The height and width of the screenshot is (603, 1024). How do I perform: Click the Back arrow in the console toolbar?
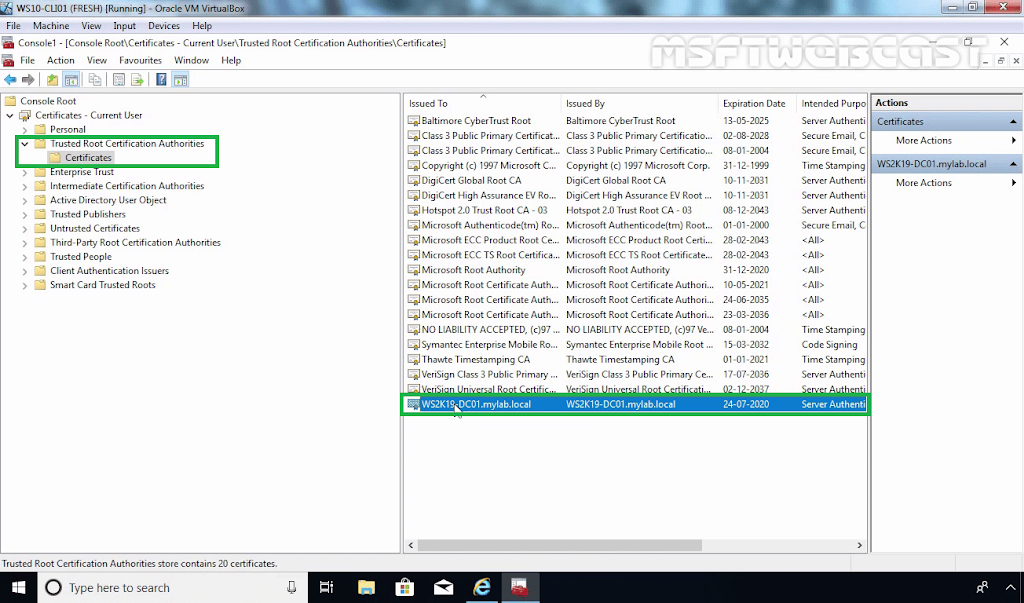click(10, 80)
